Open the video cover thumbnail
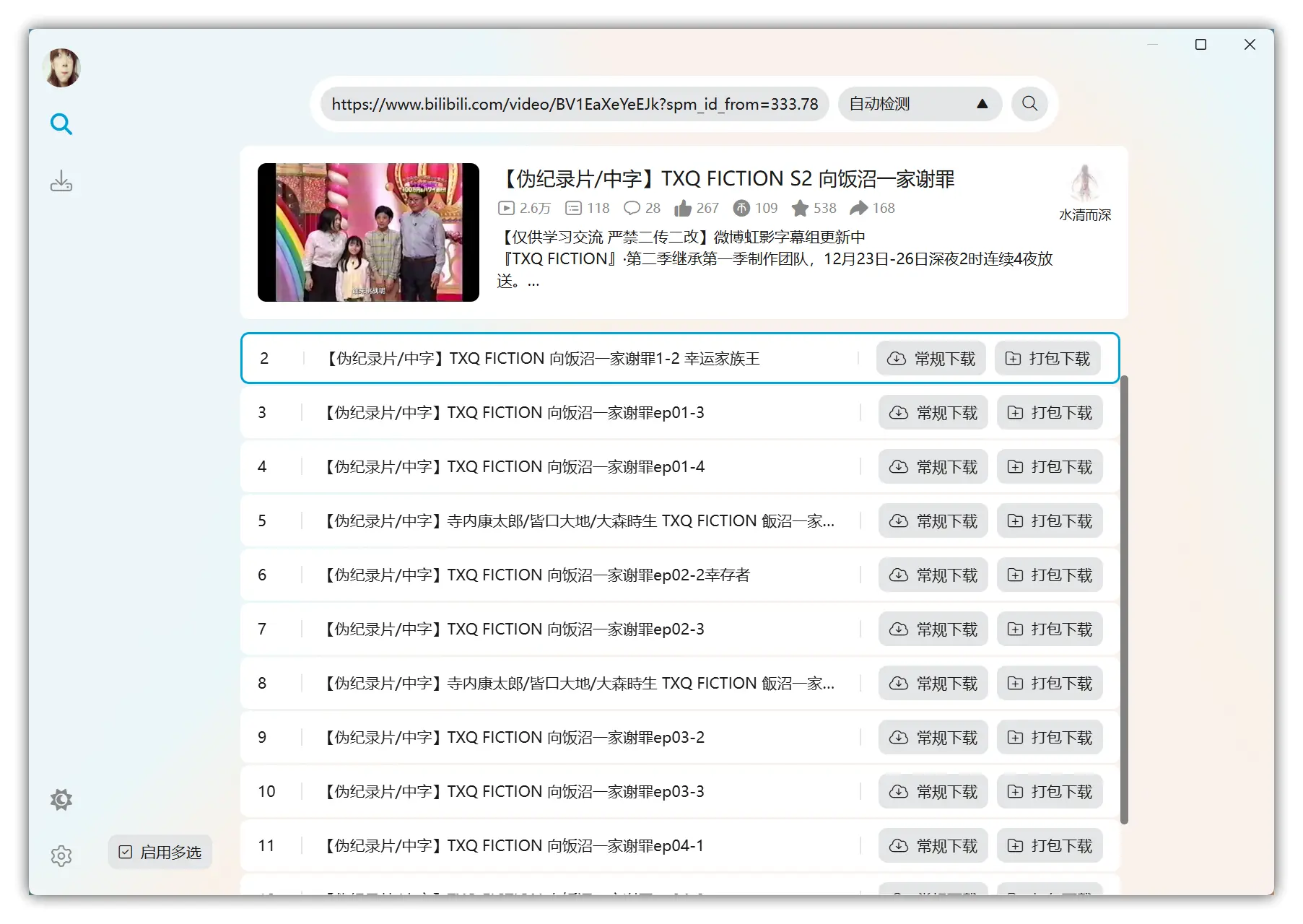The image size is (1303, 924). (368, 232)
